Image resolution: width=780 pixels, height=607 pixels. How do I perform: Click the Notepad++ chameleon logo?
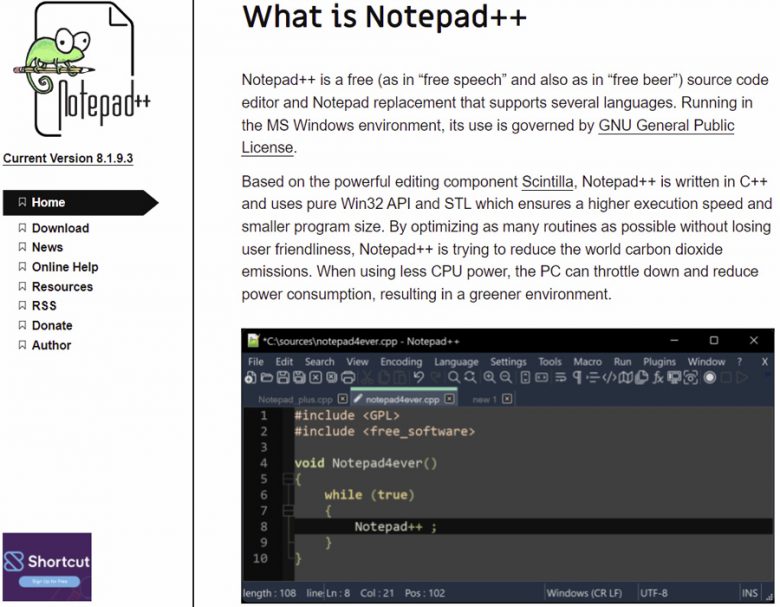point(82,70)
